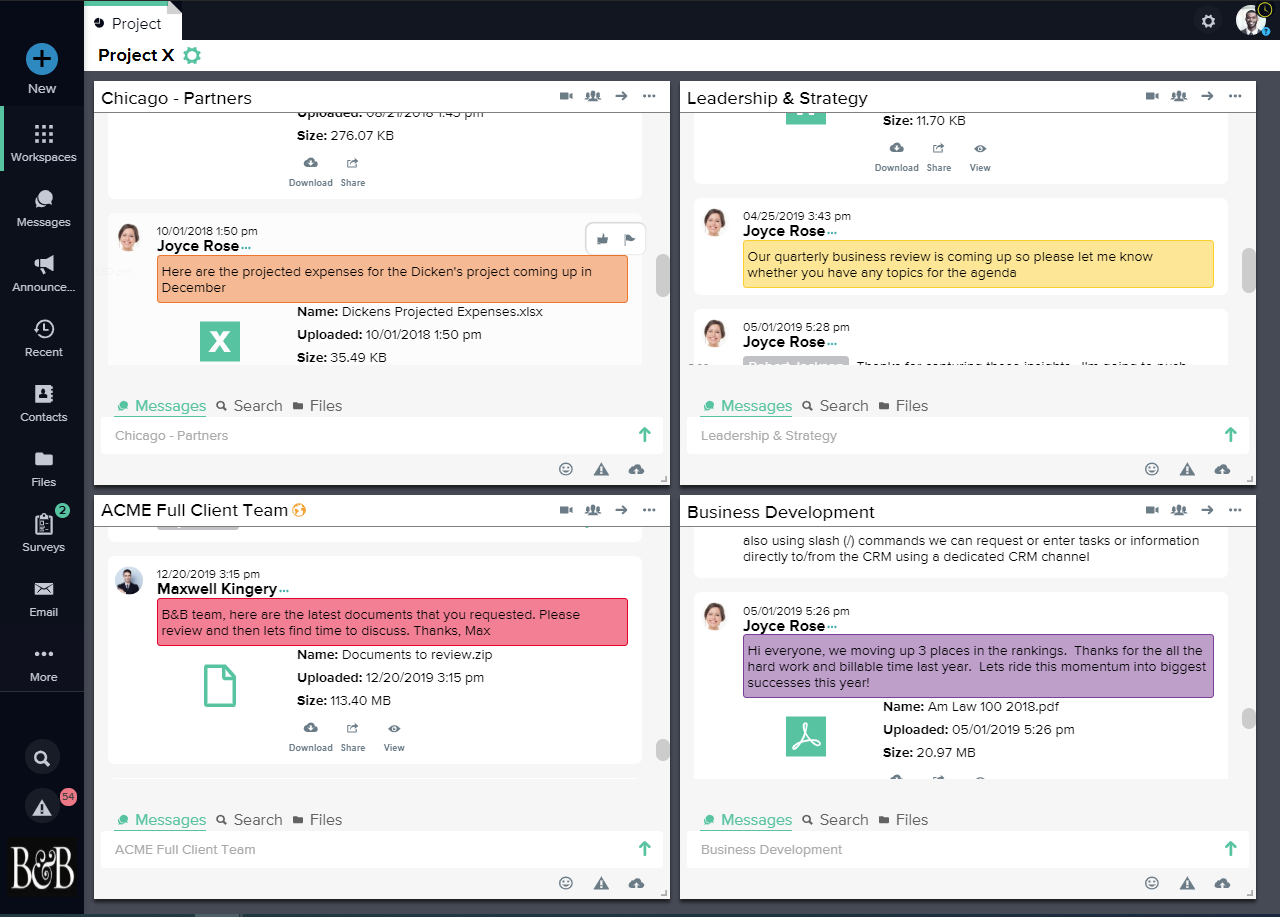1280x917 pixels.
Task: View Documents to review.zip
Action: point(394,736)
